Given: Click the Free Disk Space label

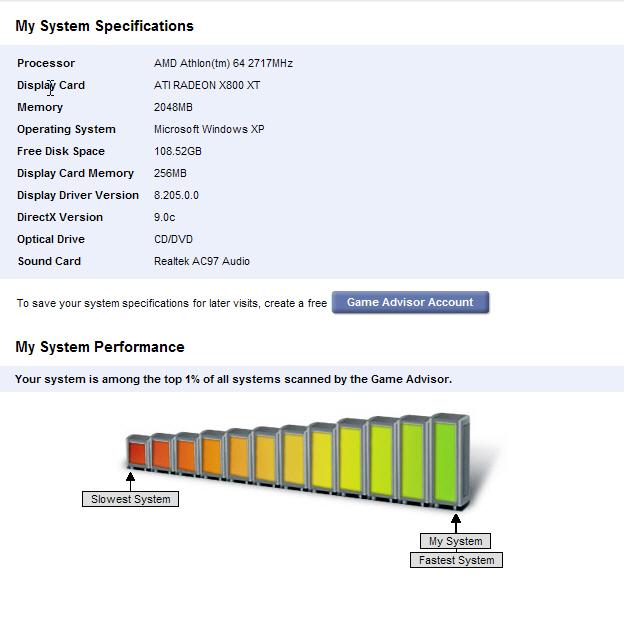Looking at the screenshot, I should tap(61, 151).
